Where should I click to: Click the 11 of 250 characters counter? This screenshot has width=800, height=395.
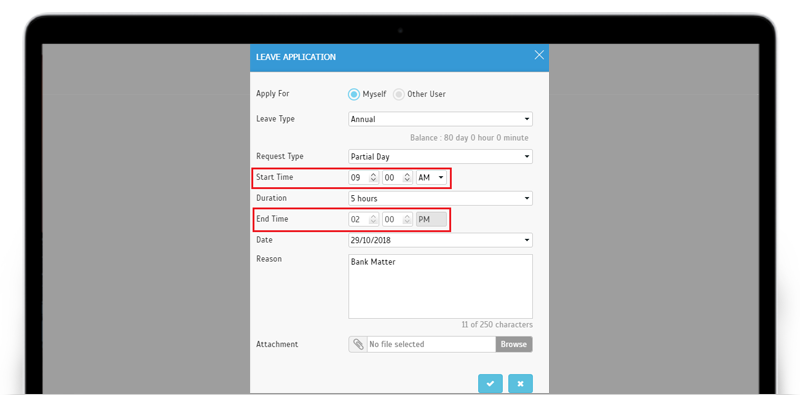click(x=497, y=325)
